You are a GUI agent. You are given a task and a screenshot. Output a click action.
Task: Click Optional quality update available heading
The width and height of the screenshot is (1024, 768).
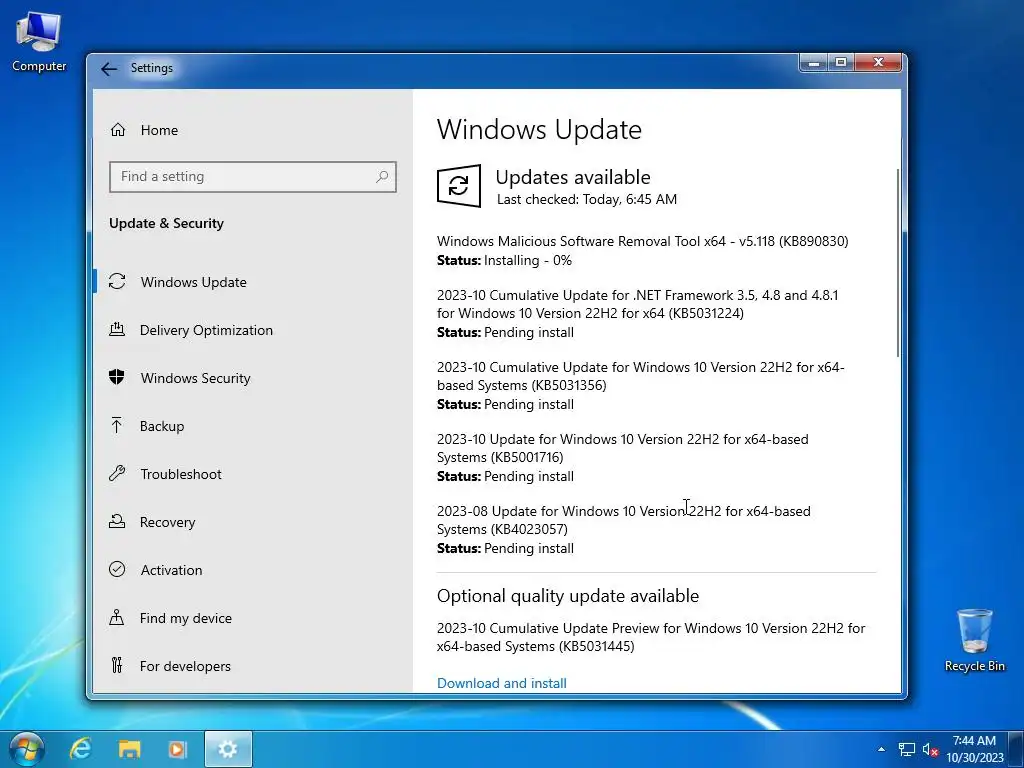click(x=568, y=596)
